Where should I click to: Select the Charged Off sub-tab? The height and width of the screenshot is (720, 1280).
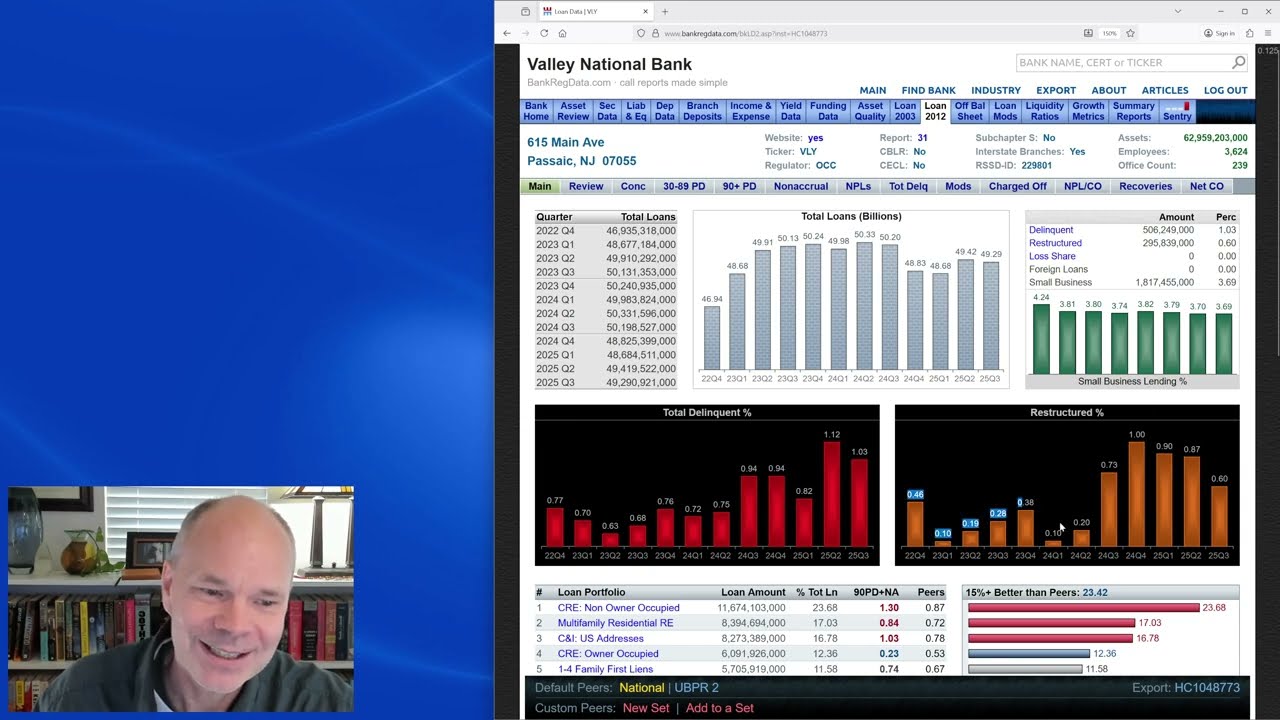click(1017, 186)
